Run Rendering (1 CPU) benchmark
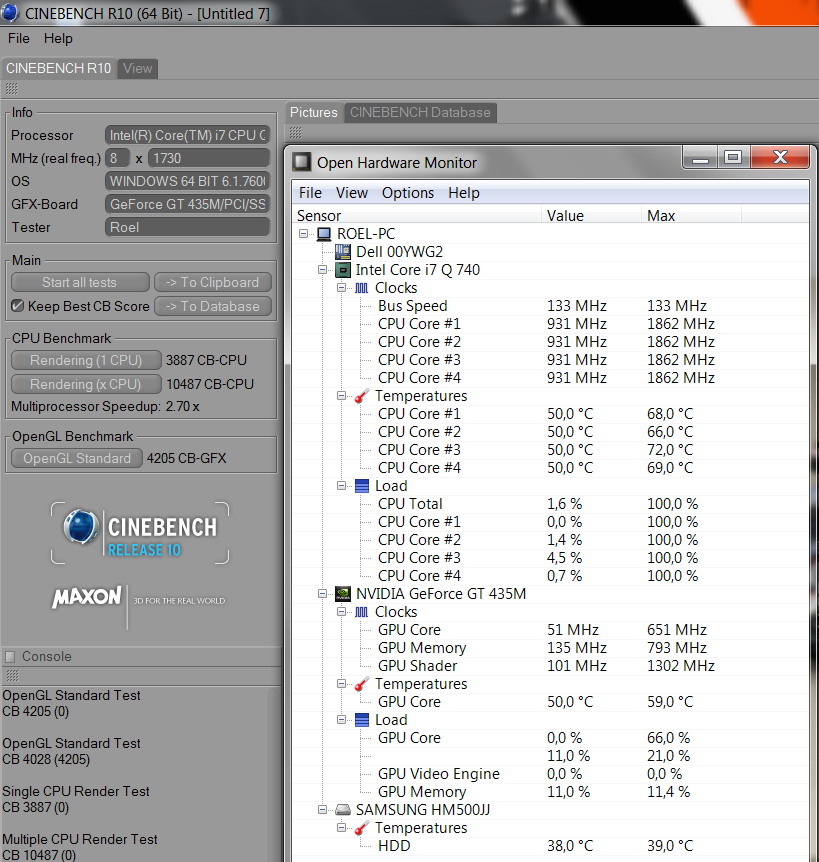This screenshot has height=862, width=819. click(86, 360)
